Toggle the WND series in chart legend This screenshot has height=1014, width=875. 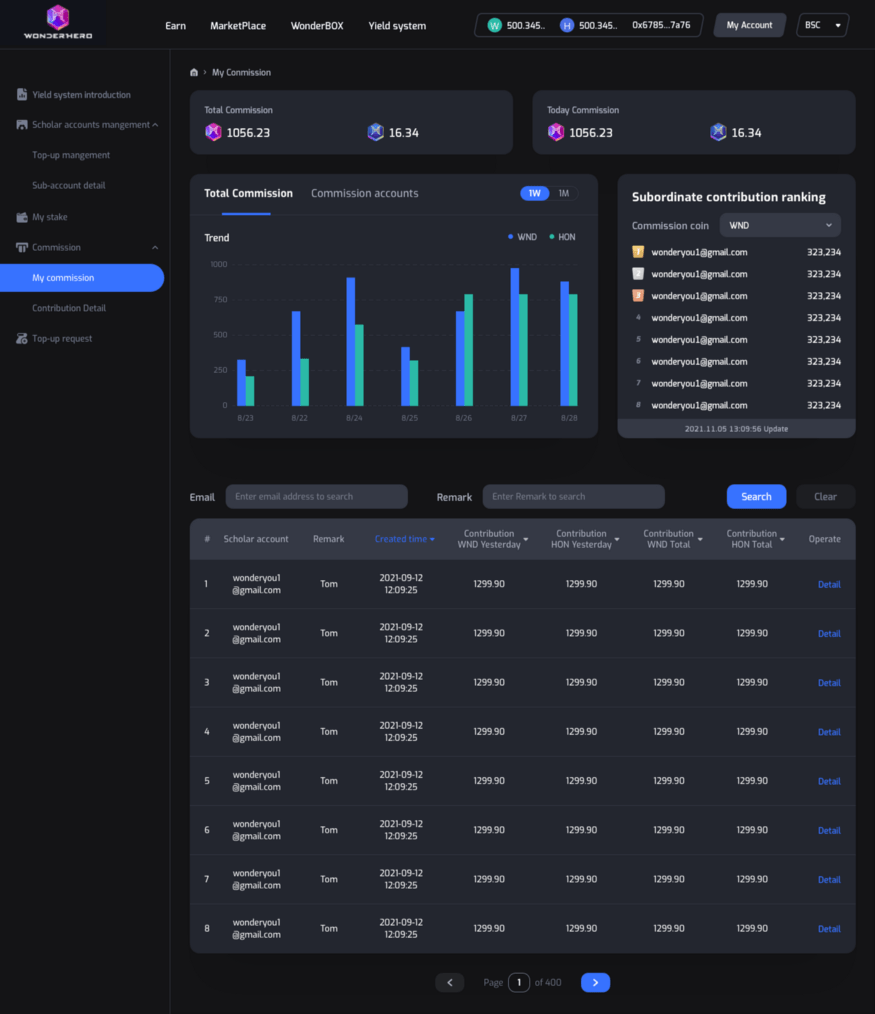coord(522,237)
